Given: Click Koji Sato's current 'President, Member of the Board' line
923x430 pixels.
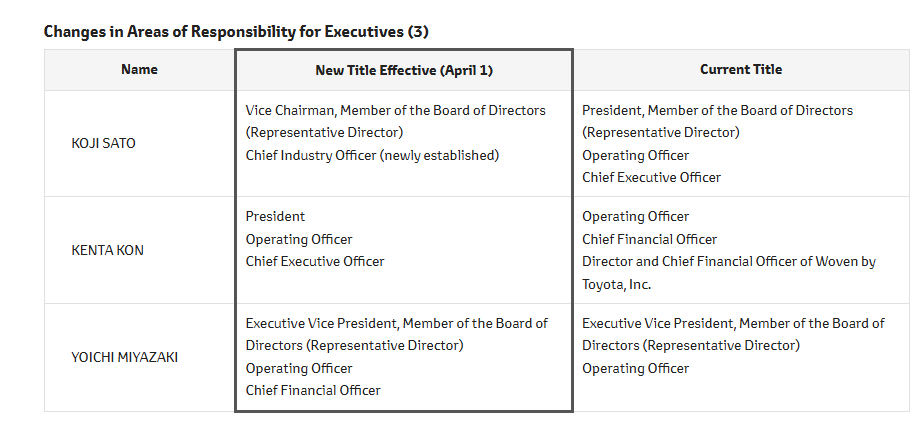Looking at the screenshot, I should (717, 110).
